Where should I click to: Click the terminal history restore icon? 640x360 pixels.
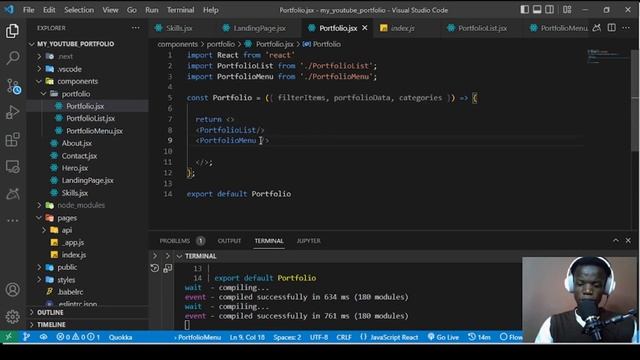(155, 268)
